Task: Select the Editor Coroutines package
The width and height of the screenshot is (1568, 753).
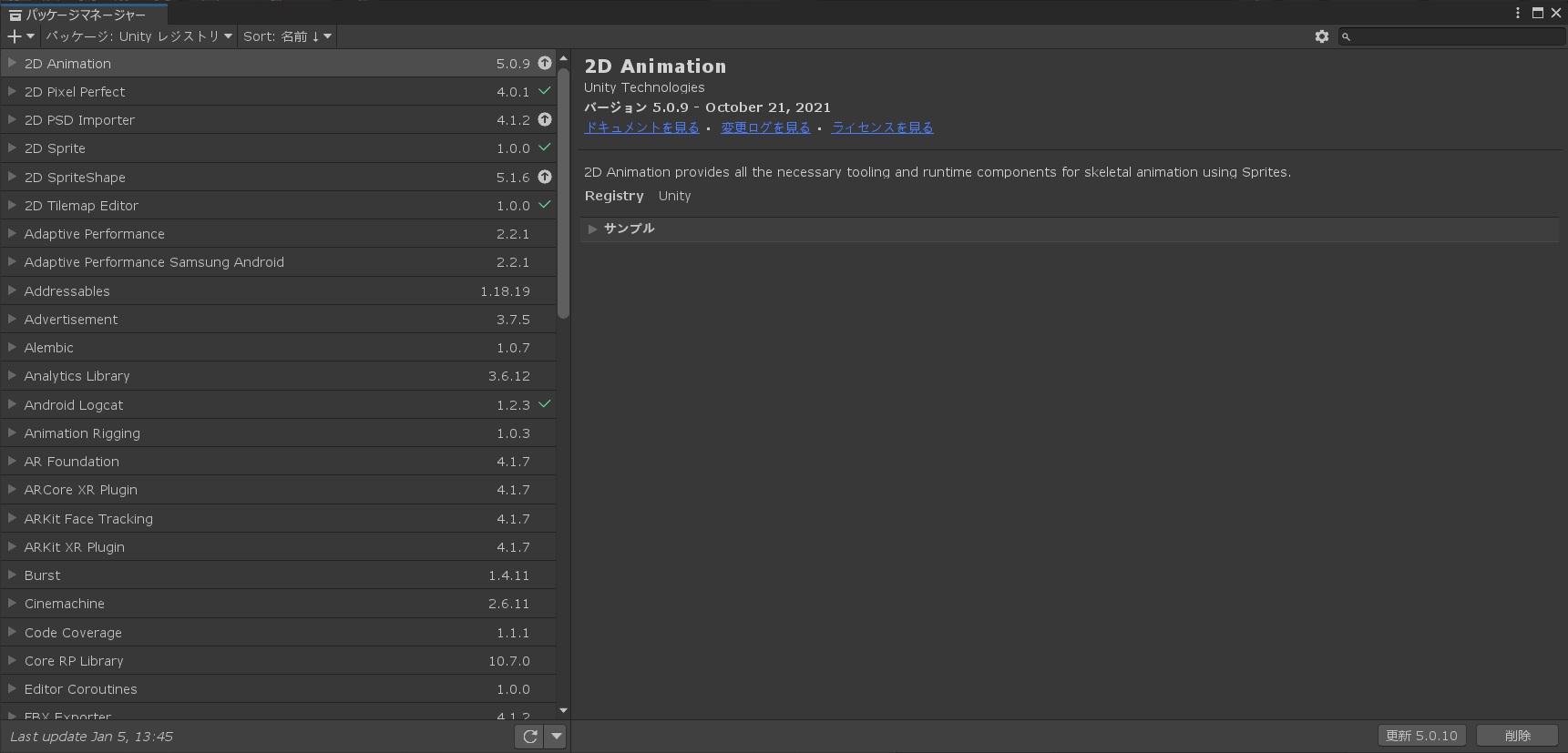Action: pyautogui.click(x=278, y=688)
